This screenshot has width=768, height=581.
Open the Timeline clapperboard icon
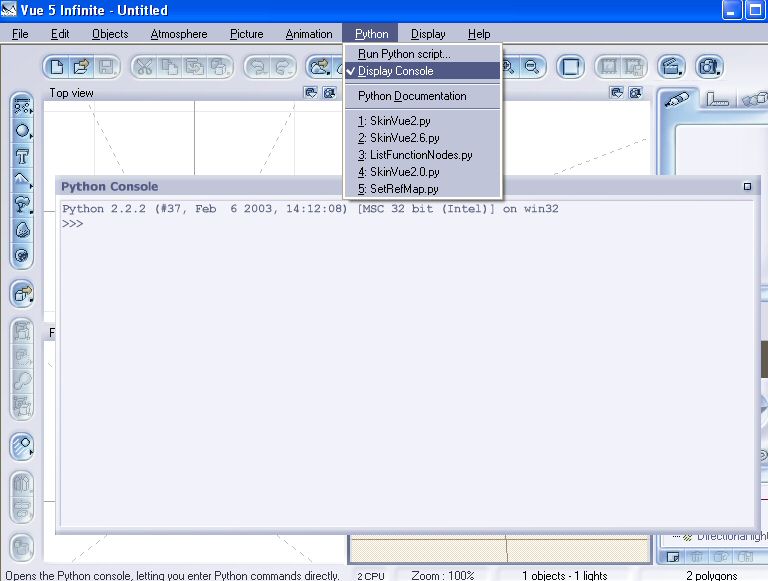coord(671,67)
